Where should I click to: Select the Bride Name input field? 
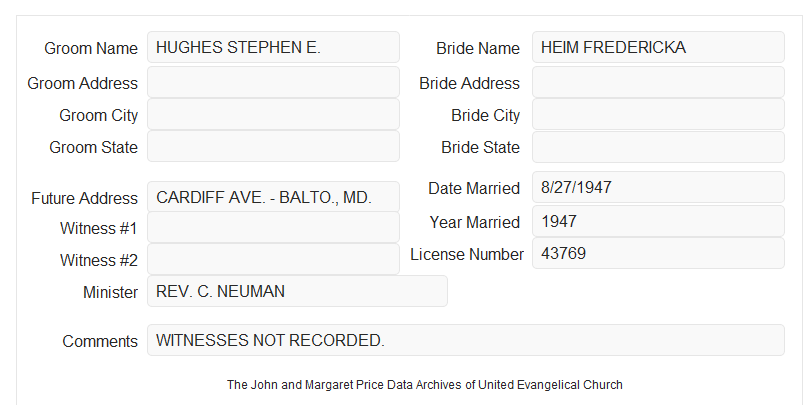click(658, 47)
